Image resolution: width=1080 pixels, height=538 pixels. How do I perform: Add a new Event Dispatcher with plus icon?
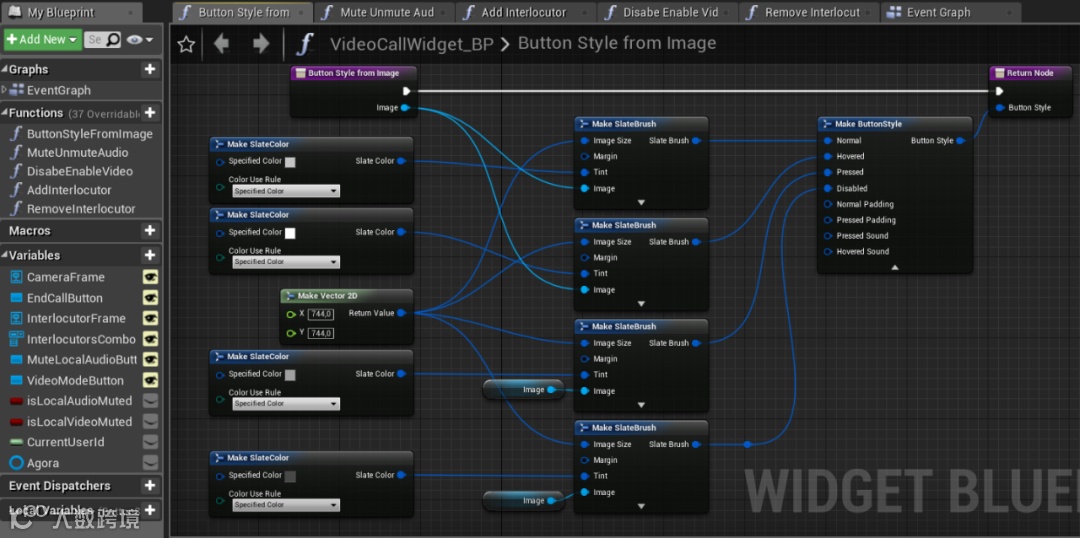click(x=149, y=486)
